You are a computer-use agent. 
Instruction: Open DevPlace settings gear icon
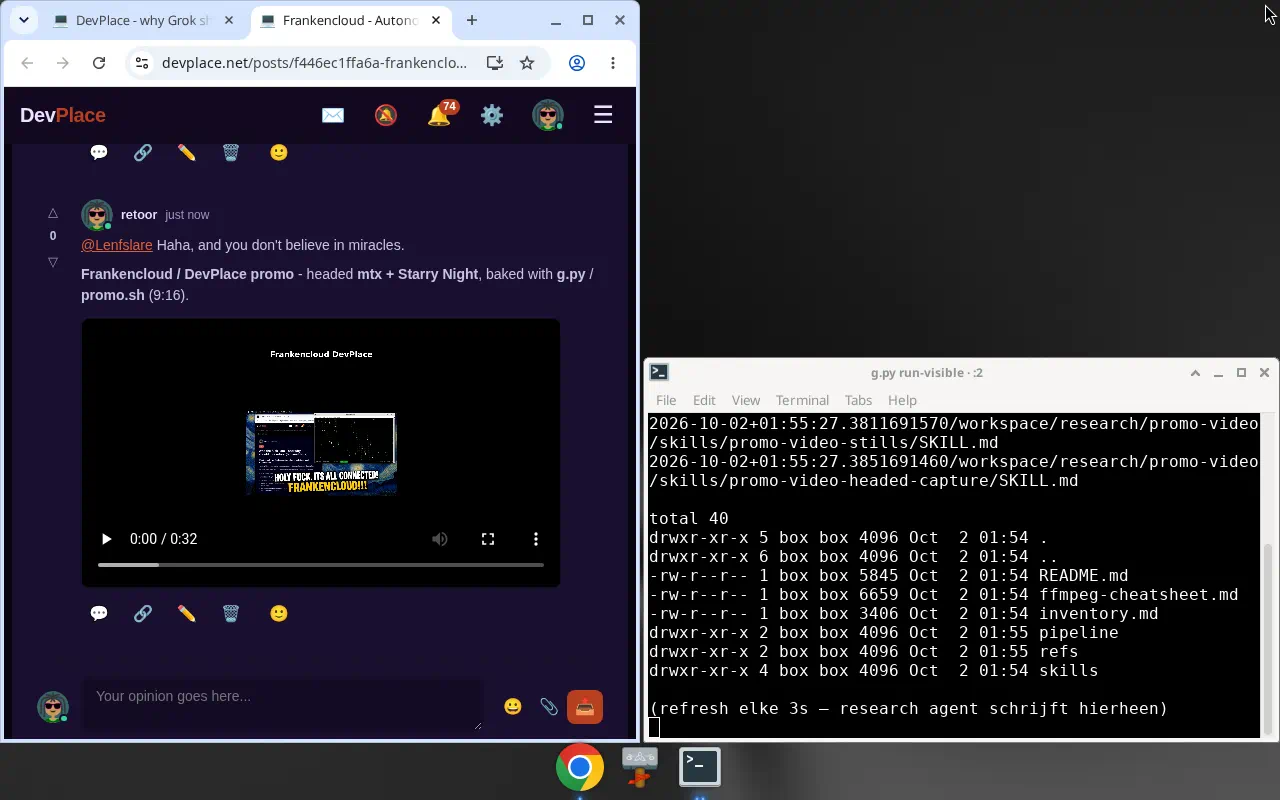click(x=492, y=115)
